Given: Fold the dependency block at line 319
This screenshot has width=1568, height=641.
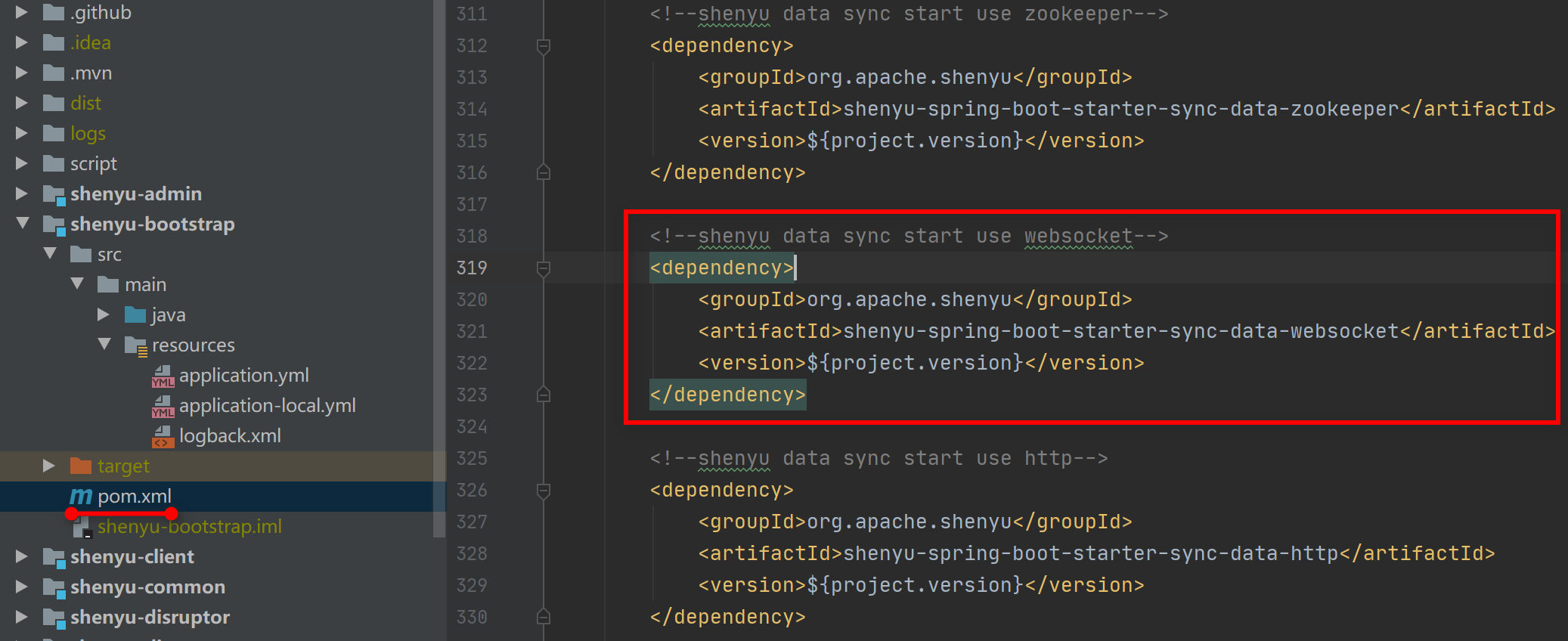Looking at the screenshot, I should (543, 268).
